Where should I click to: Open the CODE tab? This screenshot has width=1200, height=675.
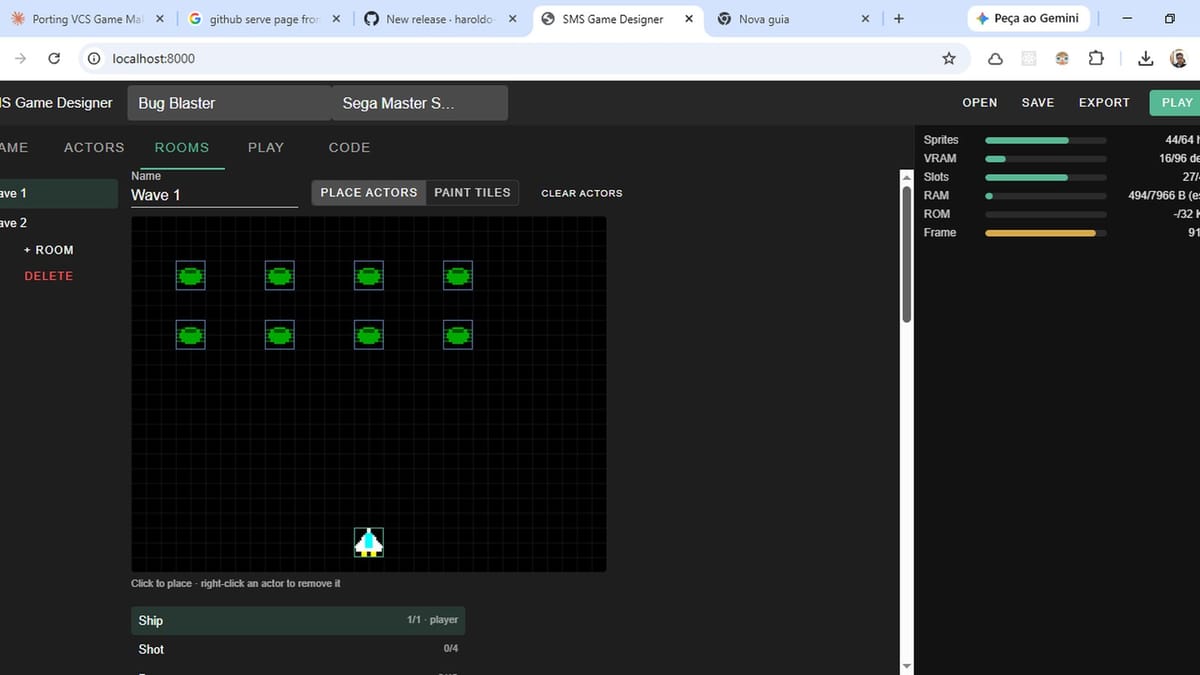click(349, 147)
